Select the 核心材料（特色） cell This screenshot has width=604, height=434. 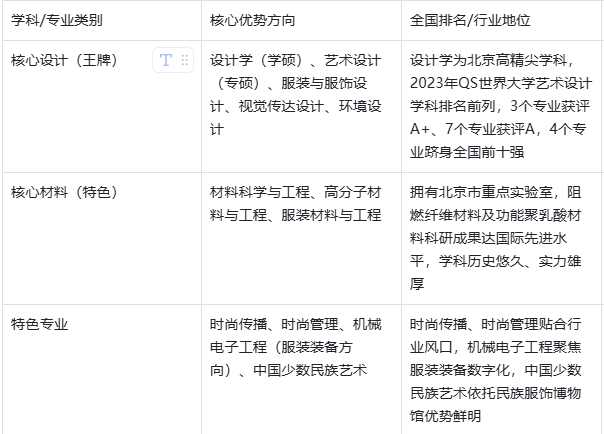[64, 192]
